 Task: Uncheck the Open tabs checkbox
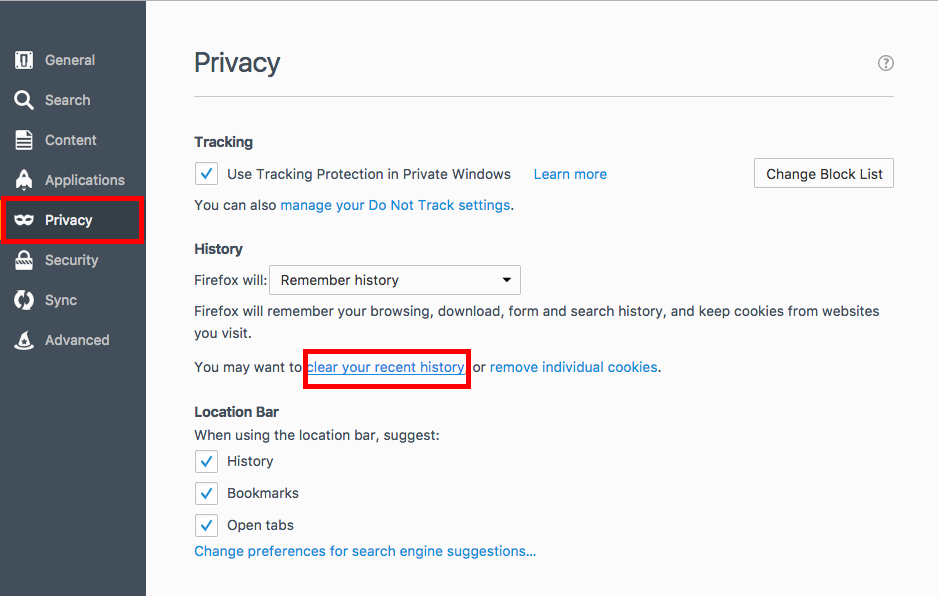click(206, 525)
